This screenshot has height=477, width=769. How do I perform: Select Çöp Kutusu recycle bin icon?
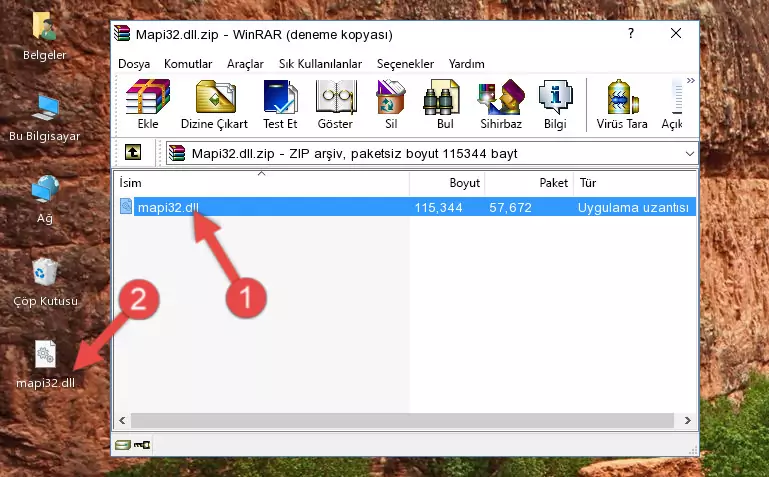coord(45,282)
